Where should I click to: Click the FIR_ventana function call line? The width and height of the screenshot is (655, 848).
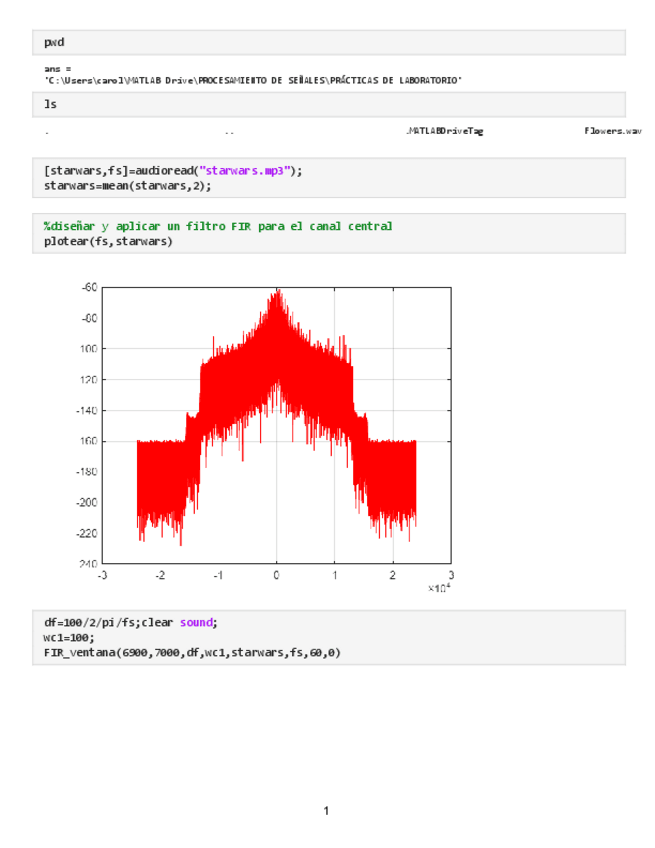pyautogui.click(x=192, y=653)
